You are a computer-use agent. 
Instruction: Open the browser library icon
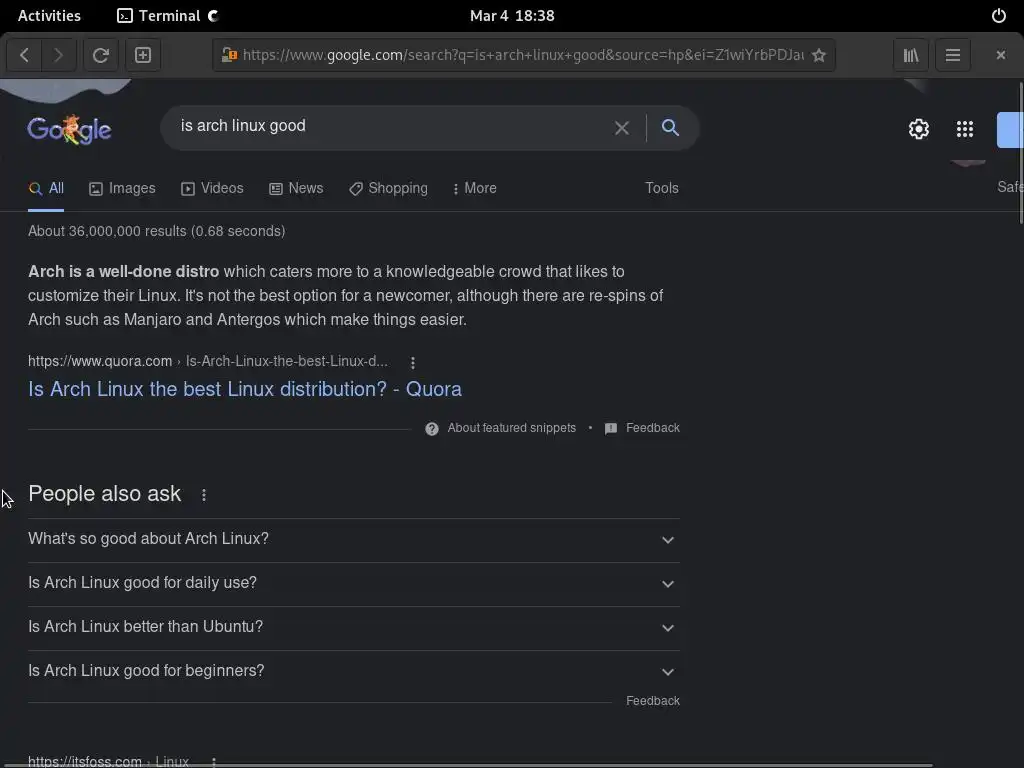pyautogui.click(x=910, y=55)
